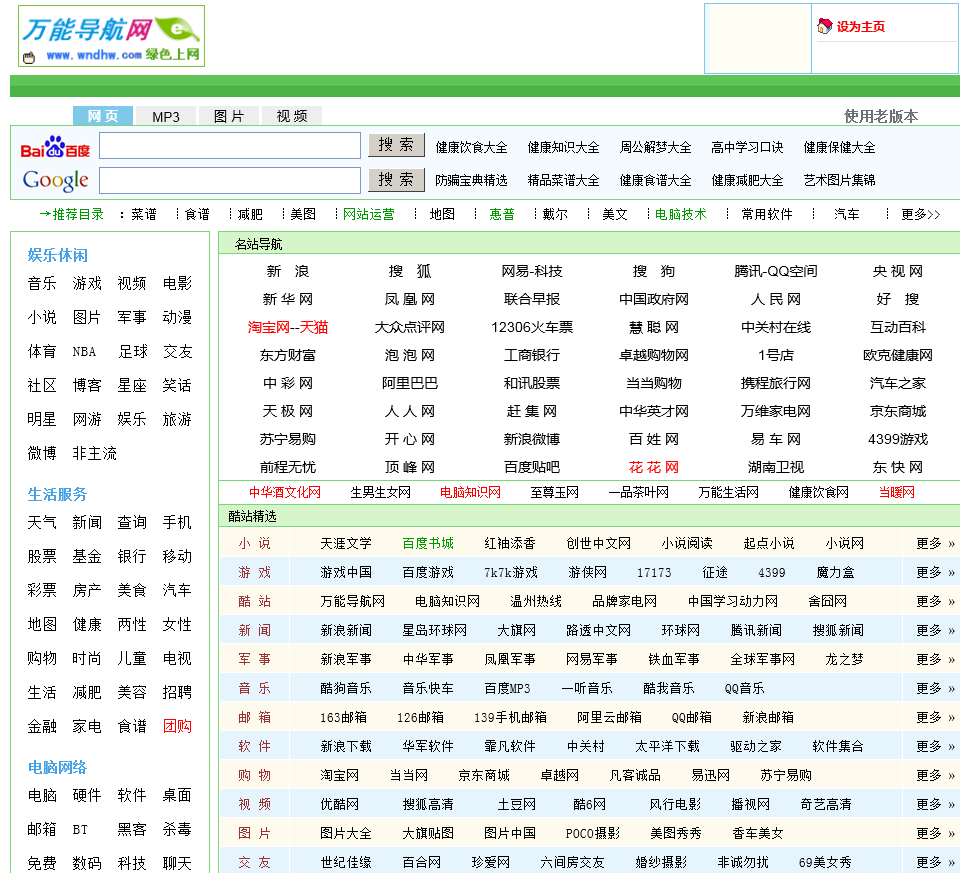Open the 淘宝网--天猫 link
Viewport: 960px width, 873px height.
coord(288,327)
